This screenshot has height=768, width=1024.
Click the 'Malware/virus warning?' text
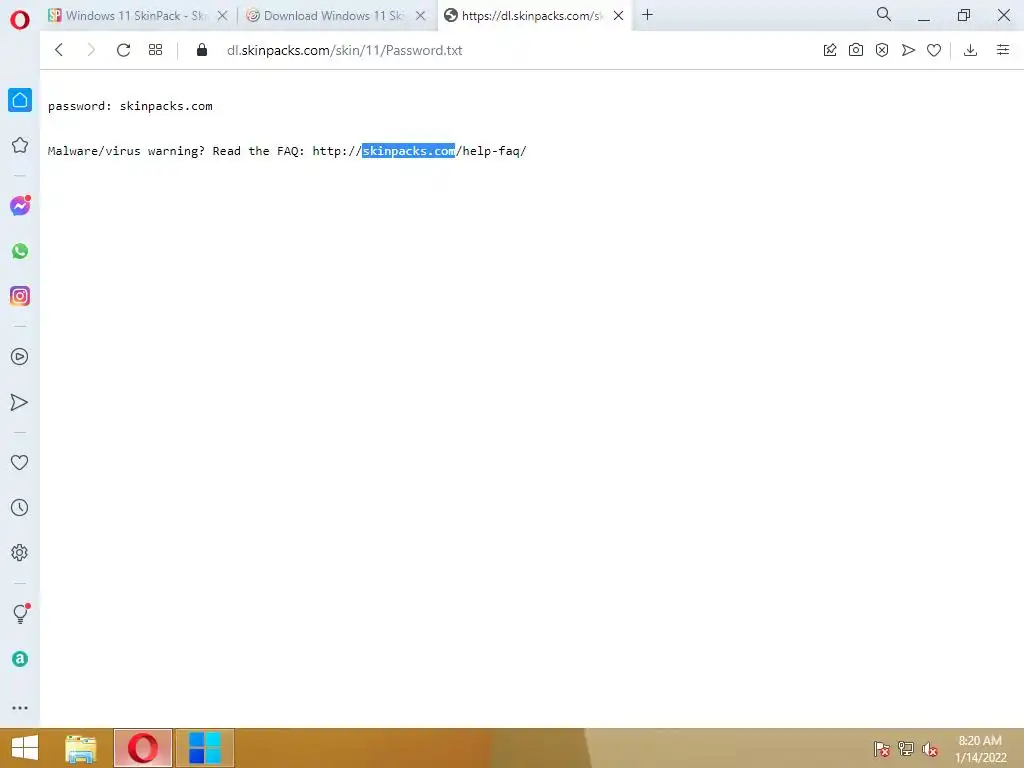point(126,151)
